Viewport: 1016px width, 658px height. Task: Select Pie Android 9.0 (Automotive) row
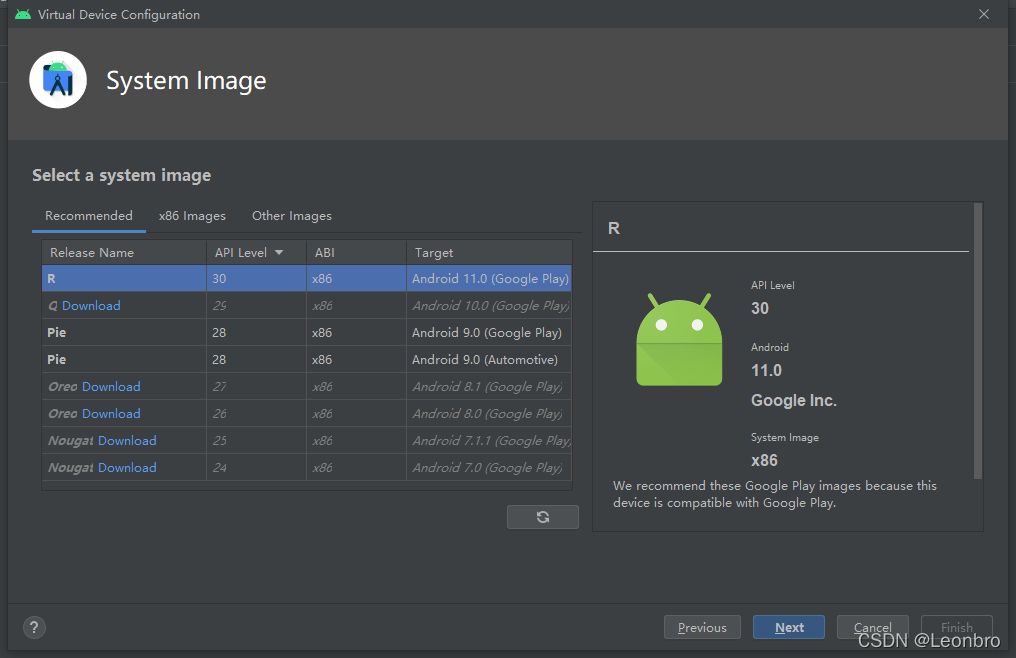(306, 359)
